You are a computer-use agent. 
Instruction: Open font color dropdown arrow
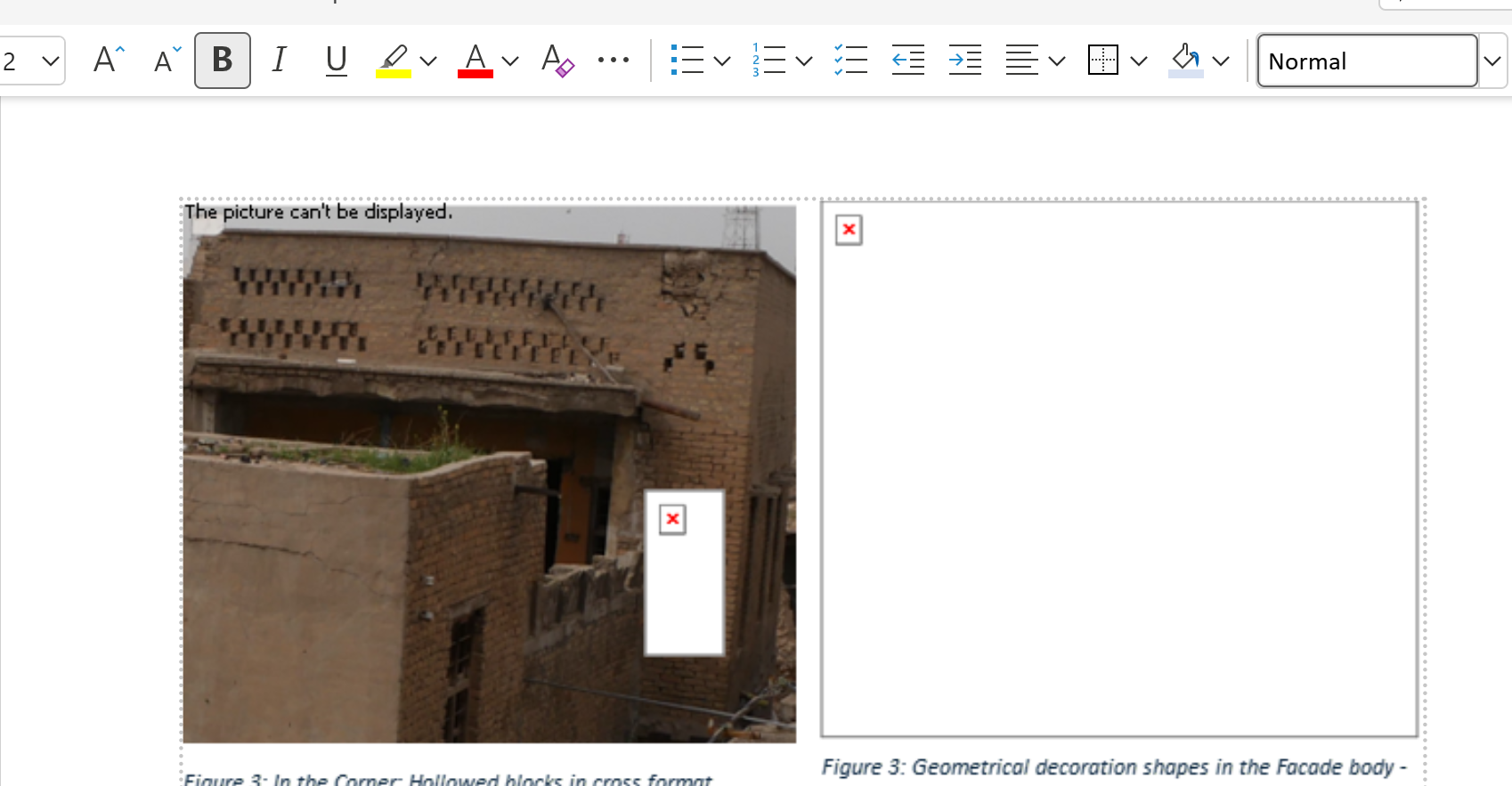pos(510,61)
